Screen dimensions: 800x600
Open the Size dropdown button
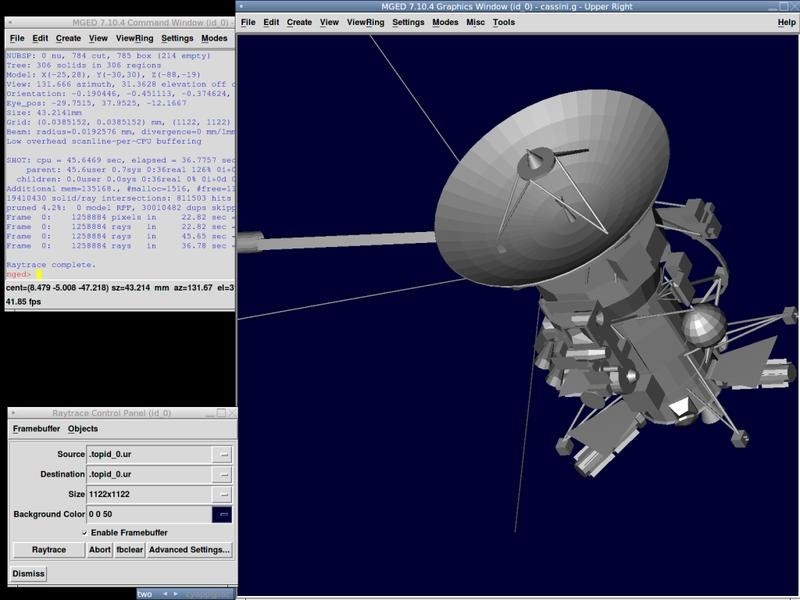coord(224,494)
